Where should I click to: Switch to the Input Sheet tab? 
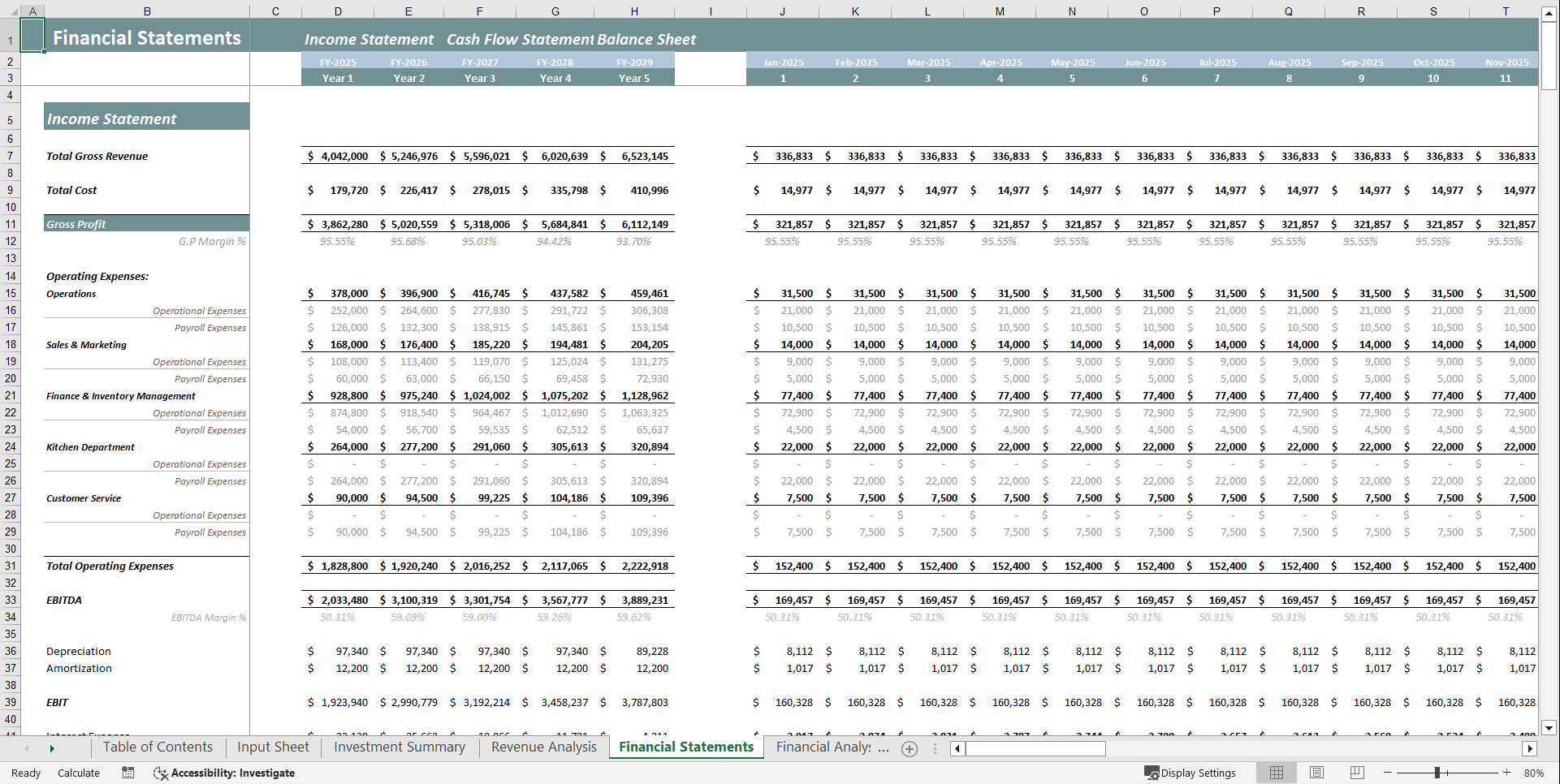(x=272, y=747)
